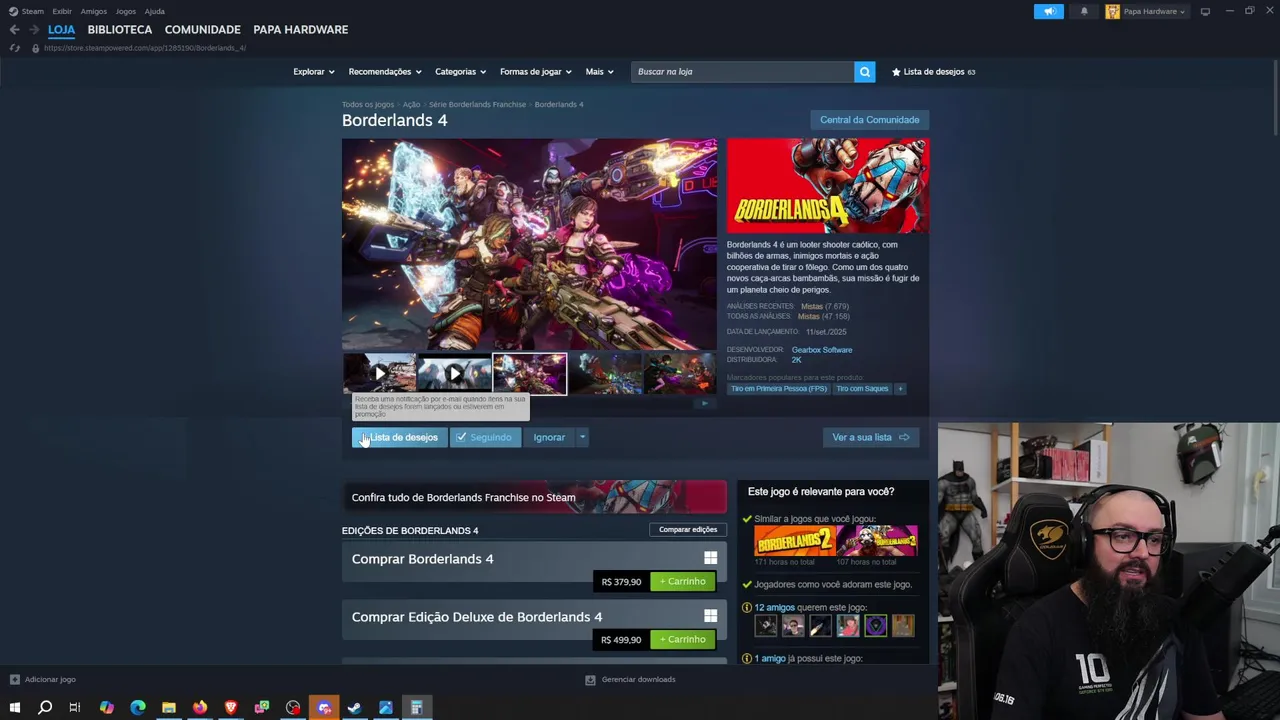Open the Formas de jogar dropdown

point(536,72)
